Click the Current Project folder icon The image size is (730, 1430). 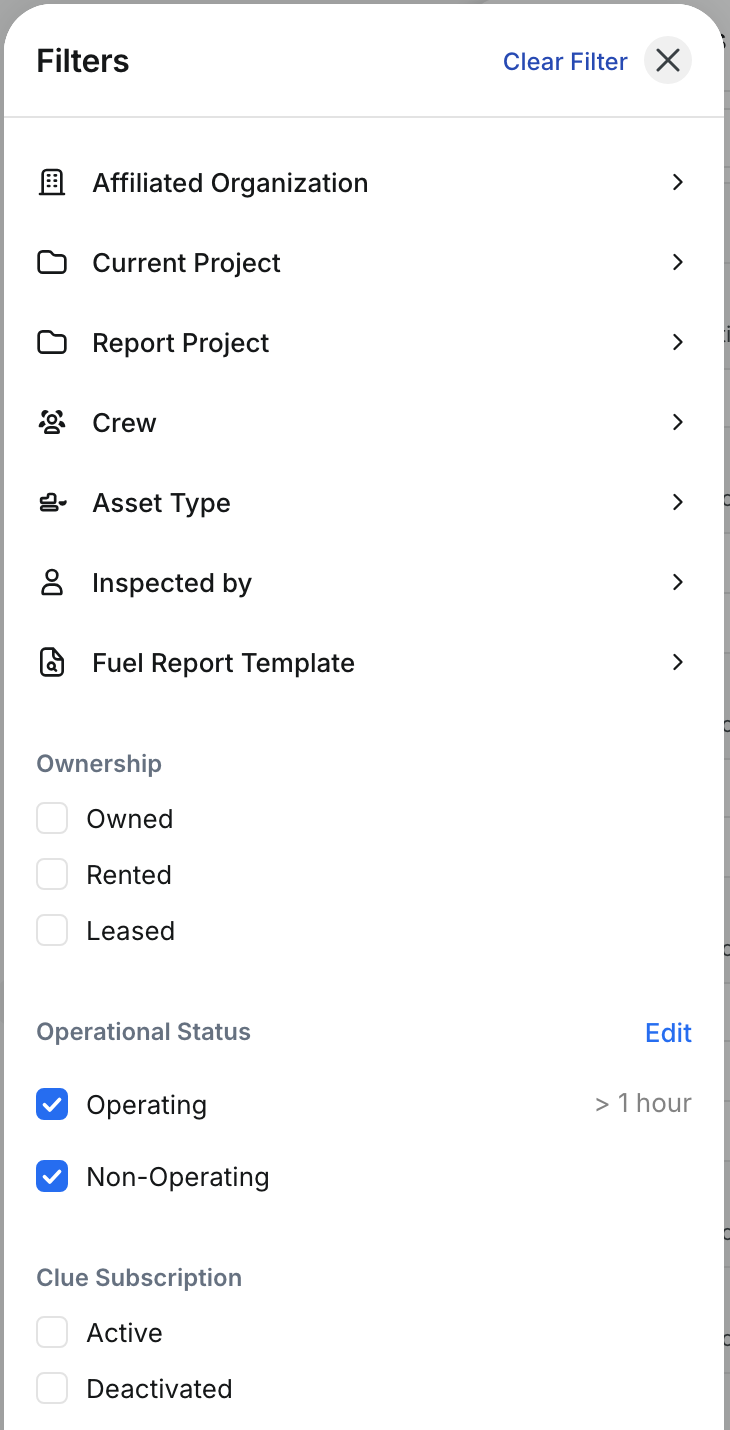tap(52, 263)
